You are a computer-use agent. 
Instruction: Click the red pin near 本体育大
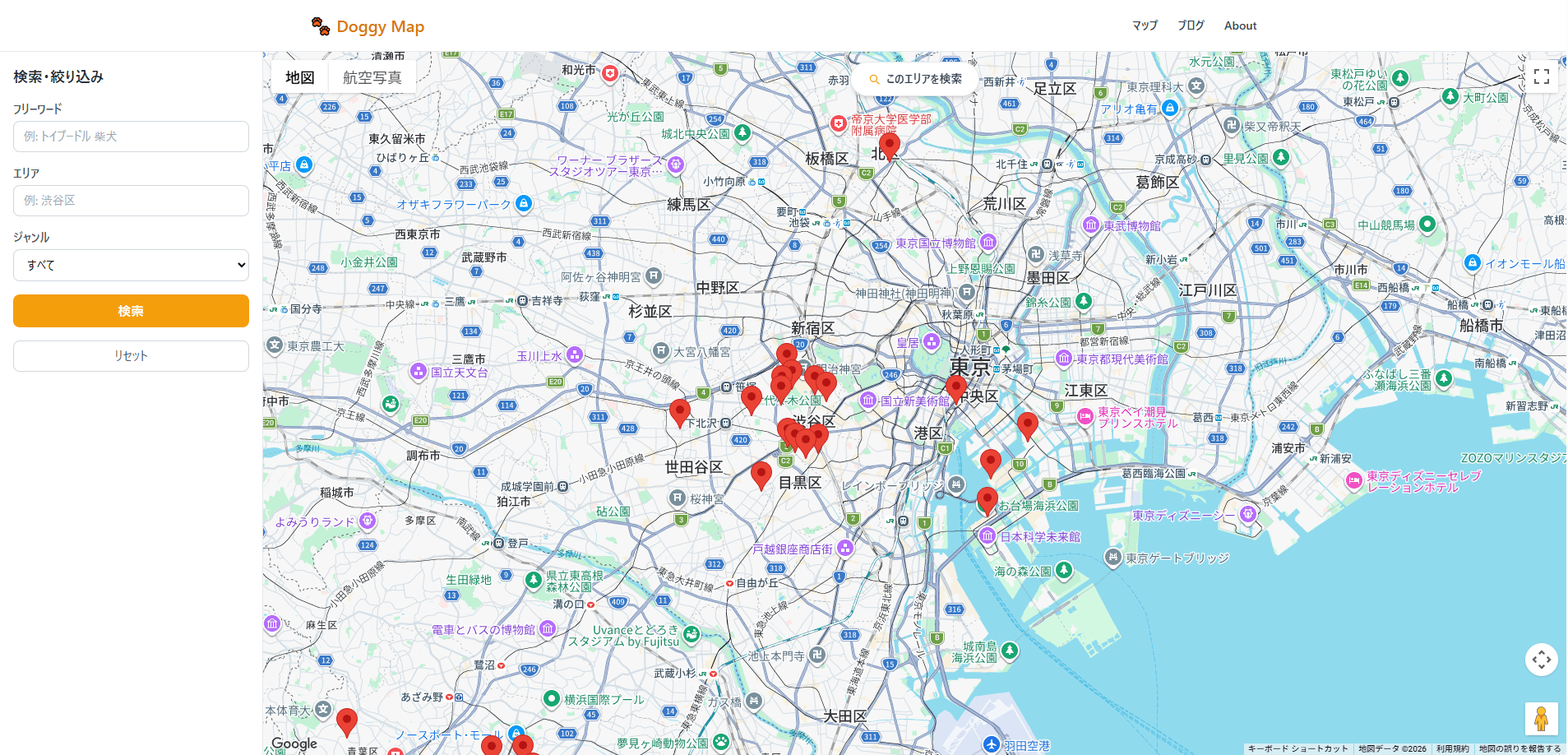[347, 722]
